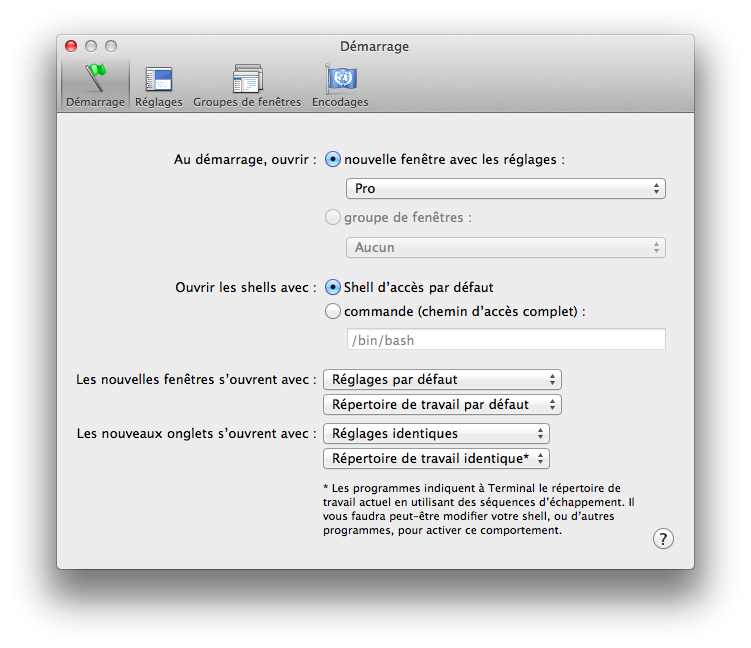Click the Encodages tab label text
Screen dimensions: 751x648
[340, 102]
